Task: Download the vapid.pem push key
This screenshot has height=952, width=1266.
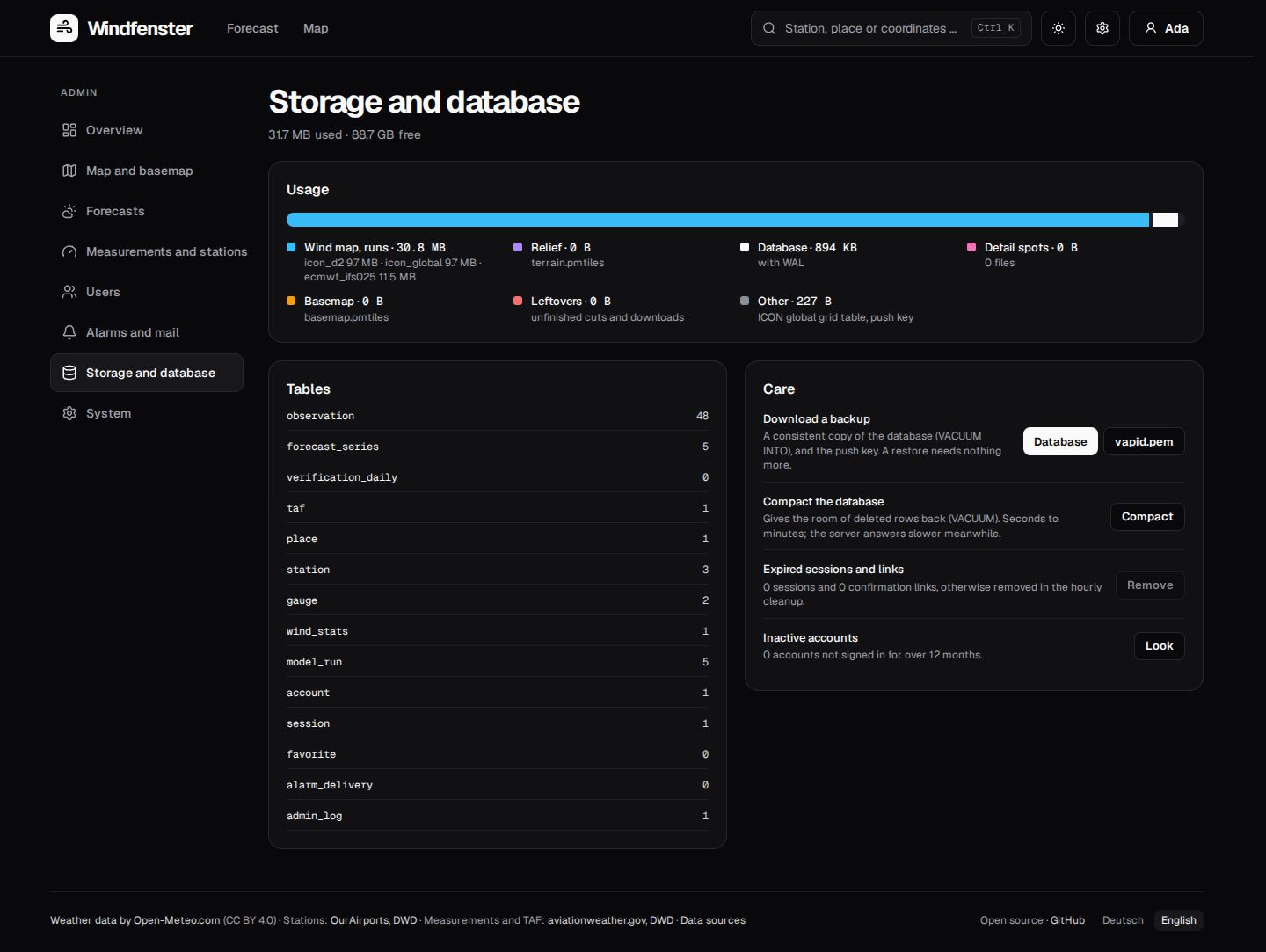Action: tap(1144, 441)
